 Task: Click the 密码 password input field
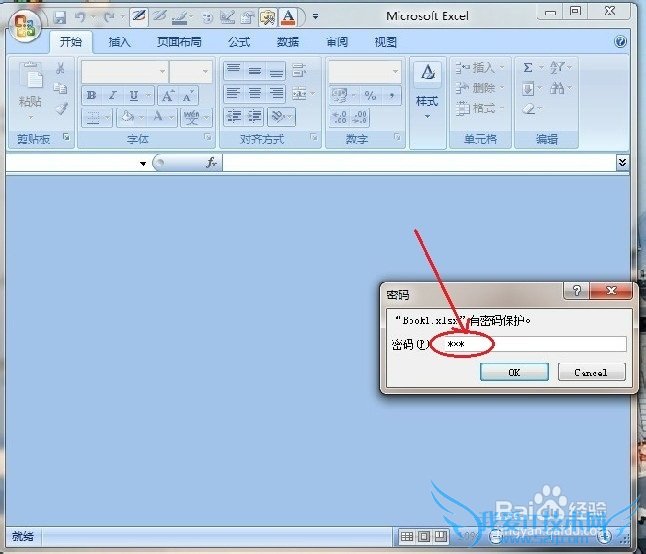[x=528, y=344]
